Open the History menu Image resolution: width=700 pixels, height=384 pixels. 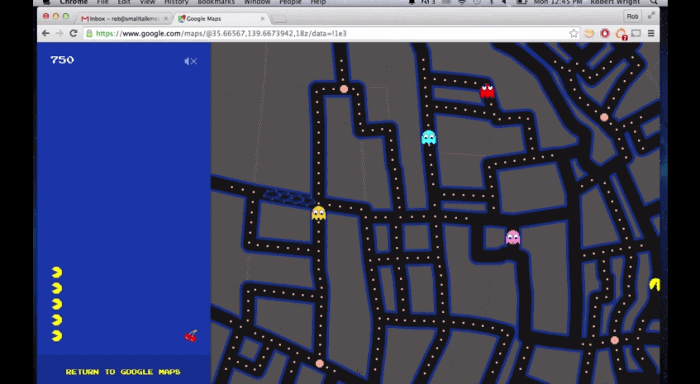(x=176, y=2)
